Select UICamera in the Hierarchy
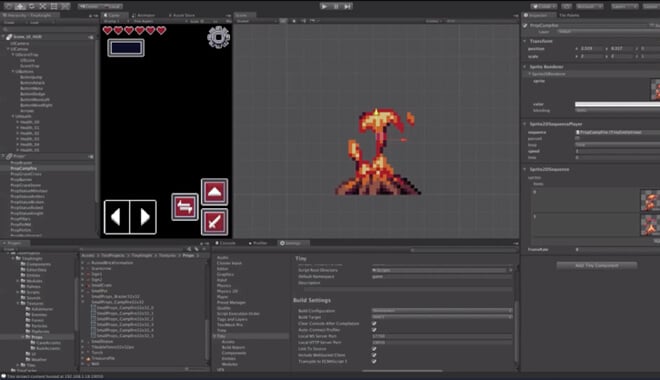The image size is (660, 380). click(x=20, y=43)
